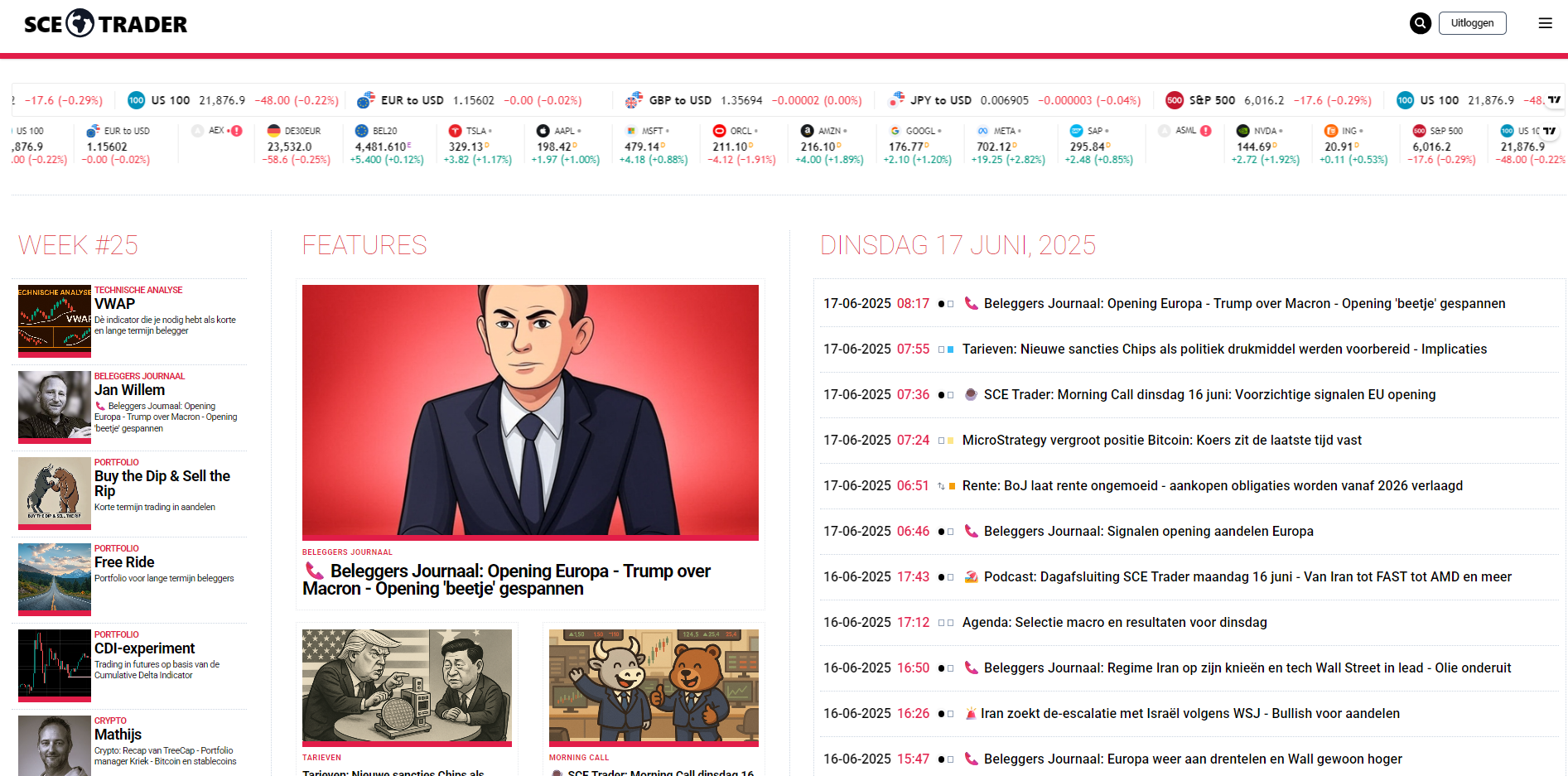Open the DE30EUR German flag icon
This screenshot has width=1568, height=776.
pos(273,131)
